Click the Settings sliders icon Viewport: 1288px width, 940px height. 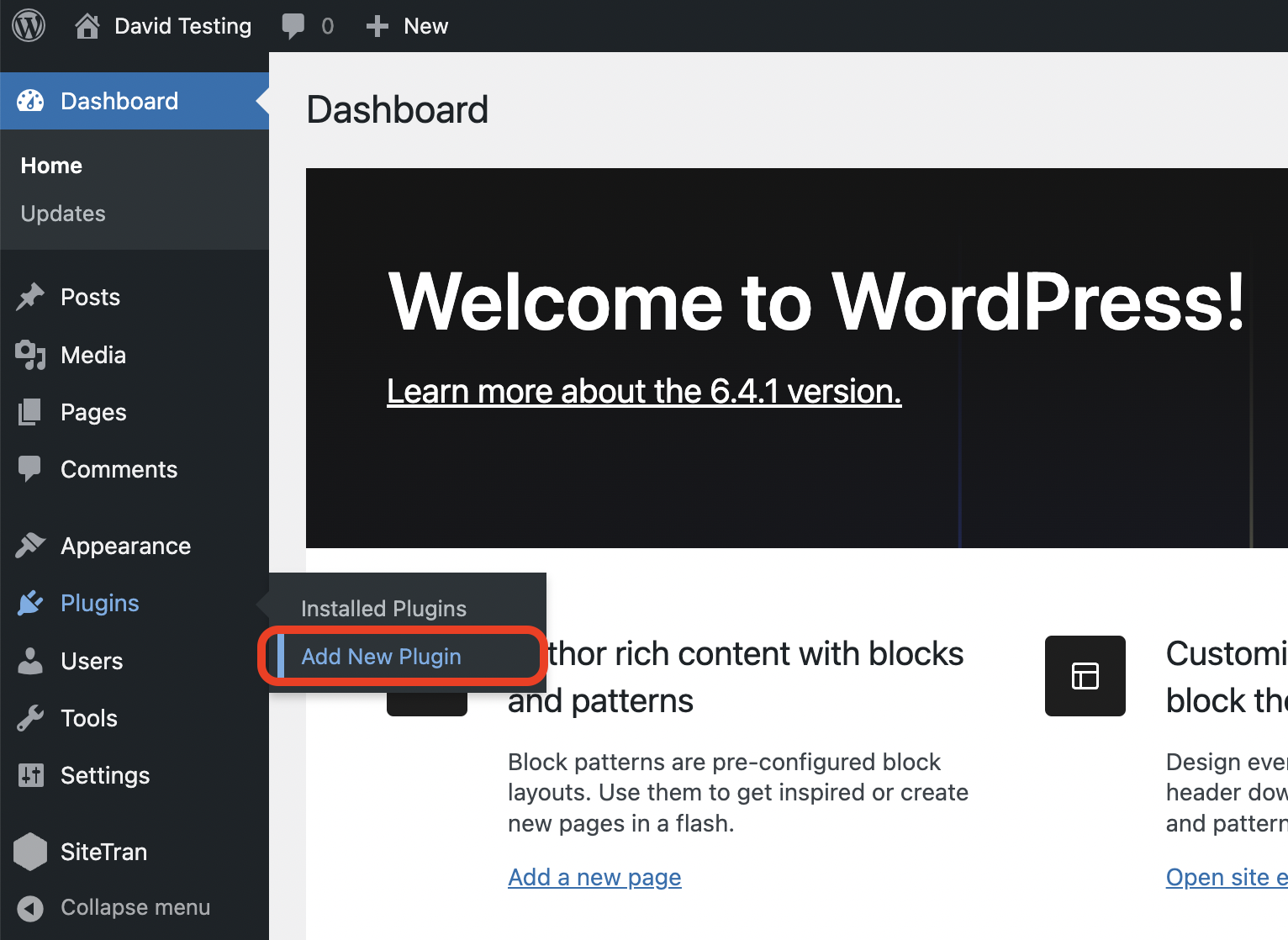[30, 775]
